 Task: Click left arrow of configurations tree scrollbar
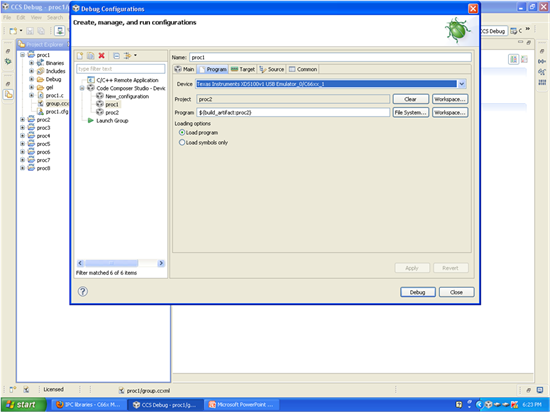pyautogui.click(x=80, y=263)
